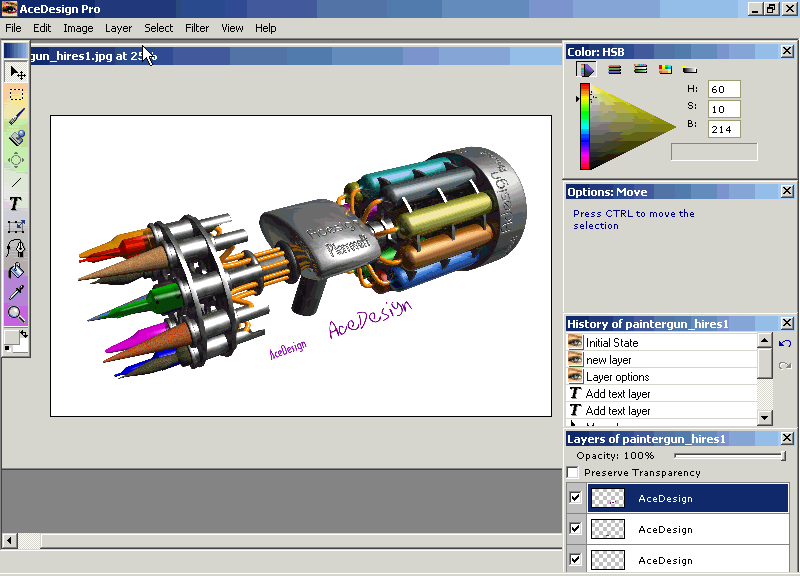This screenshot has height=576, width=800.
Task: Select the Paintbrush tool
Action: (16, 116)
